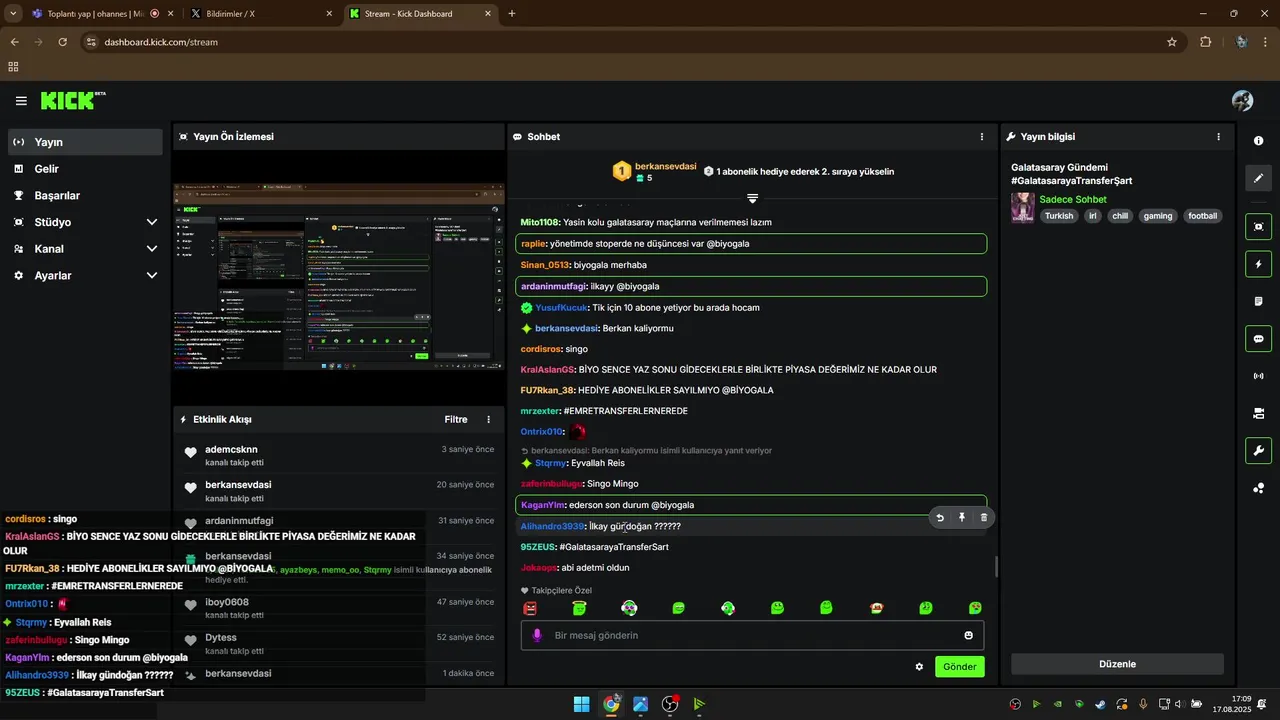Click the info icon in the right rail
Viewport: 1280px width, 720px height.
pos(1258,141)
